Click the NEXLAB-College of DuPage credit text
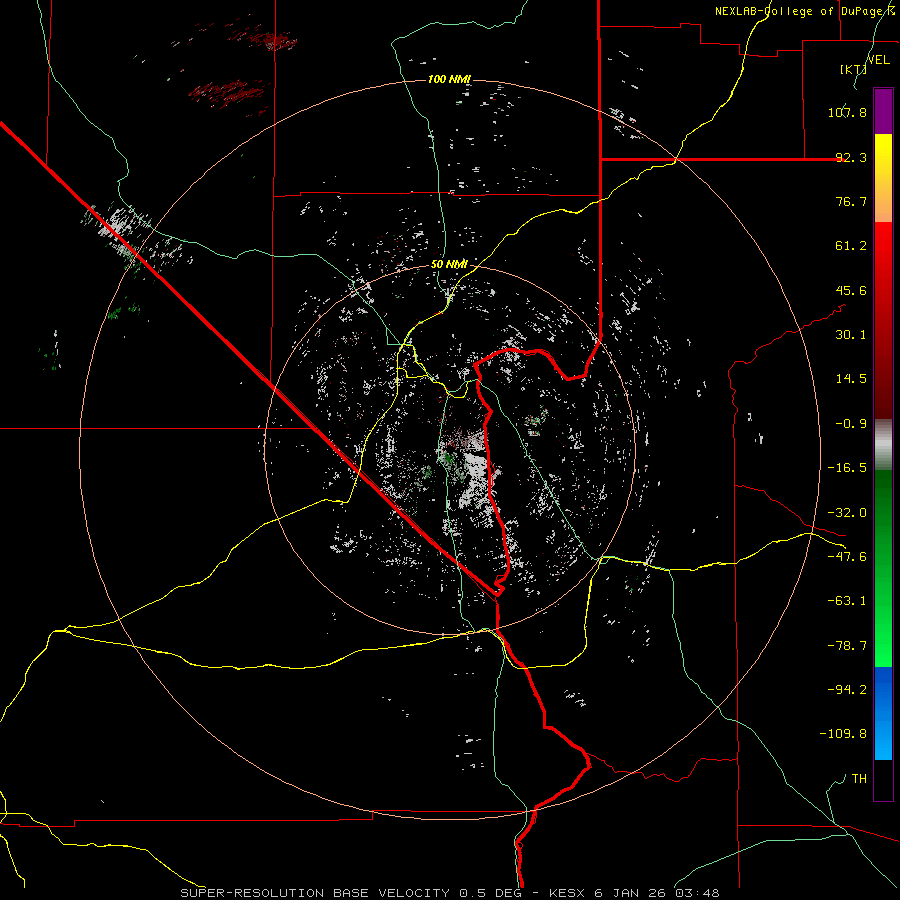The width and height of the screenshot is (900, 900). (x=805, y=11)
